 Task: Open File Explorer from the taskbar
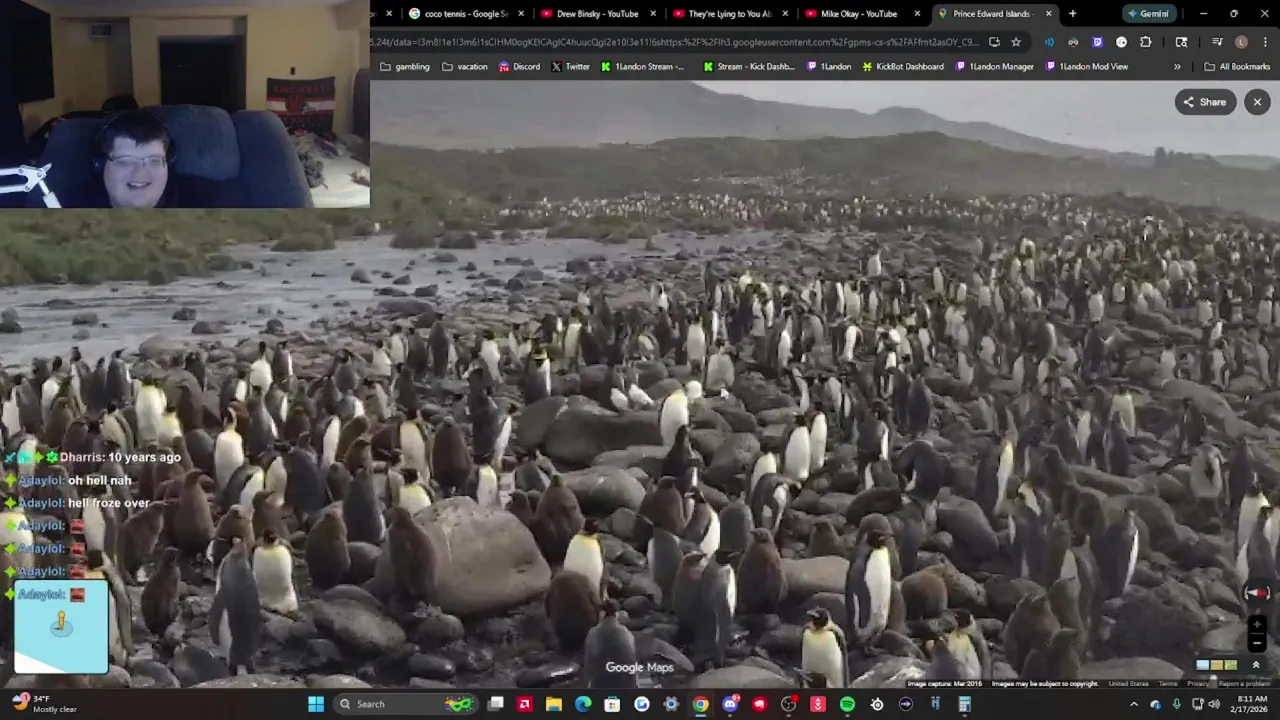pos(553,704)
